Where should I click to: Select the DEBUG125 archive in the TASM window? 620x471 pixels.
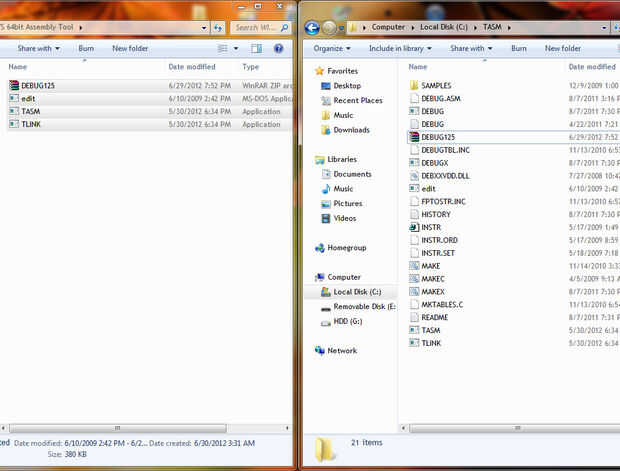coord(513,137)
